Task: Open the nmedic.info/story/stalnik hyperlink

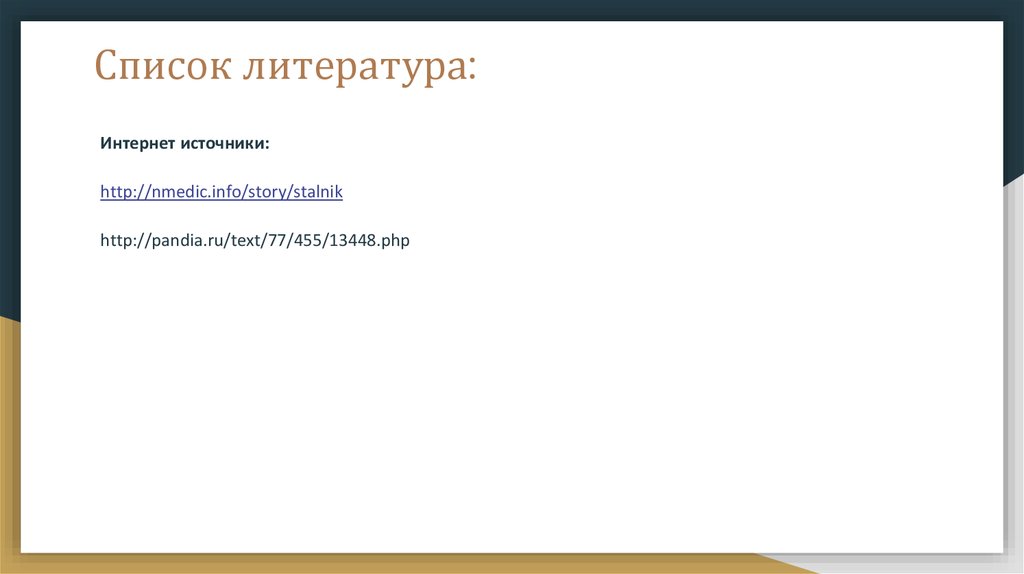Action: click(221, 192)
